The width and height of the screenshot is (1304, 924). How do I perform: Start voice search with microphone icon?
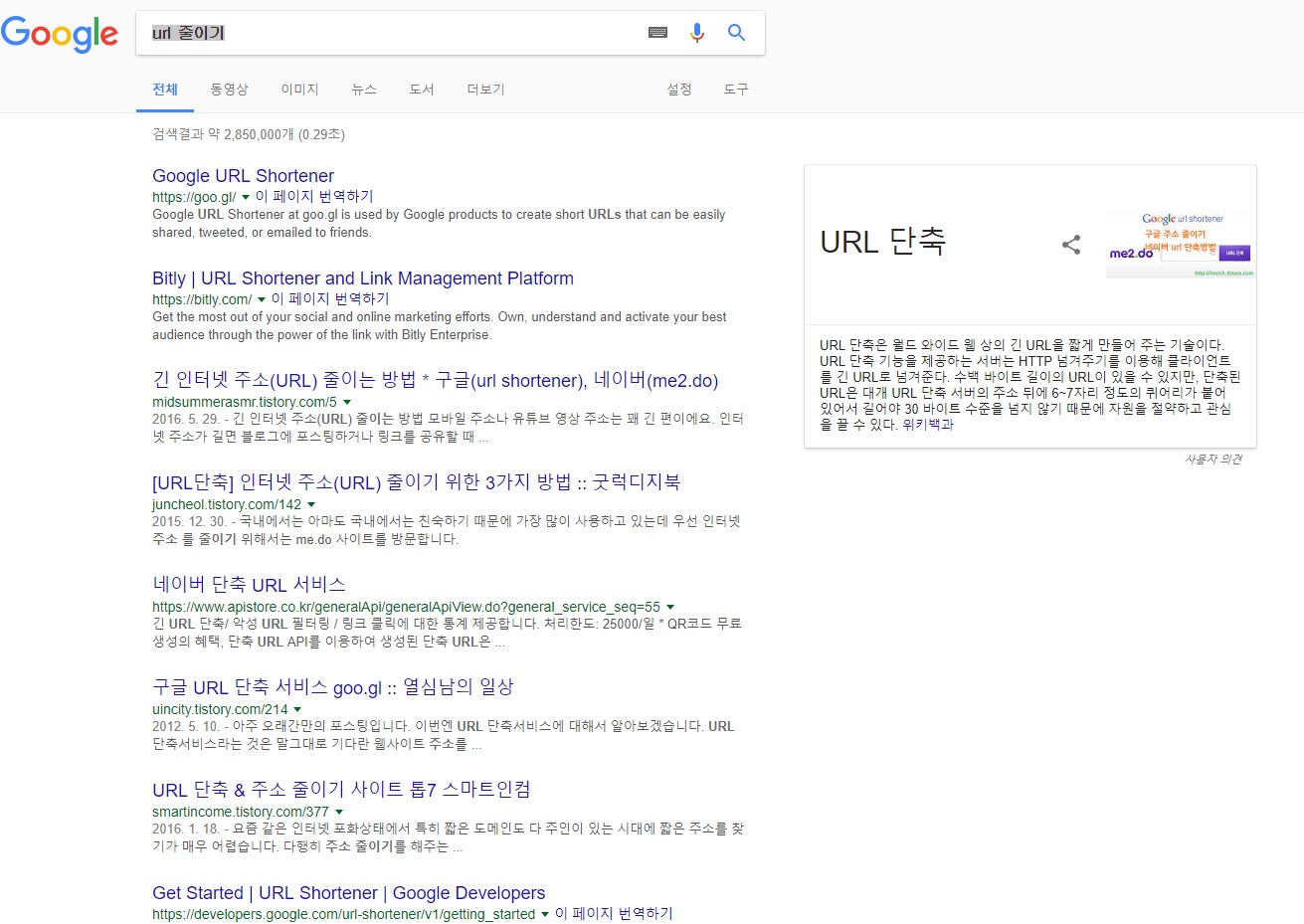coord(697,33)
